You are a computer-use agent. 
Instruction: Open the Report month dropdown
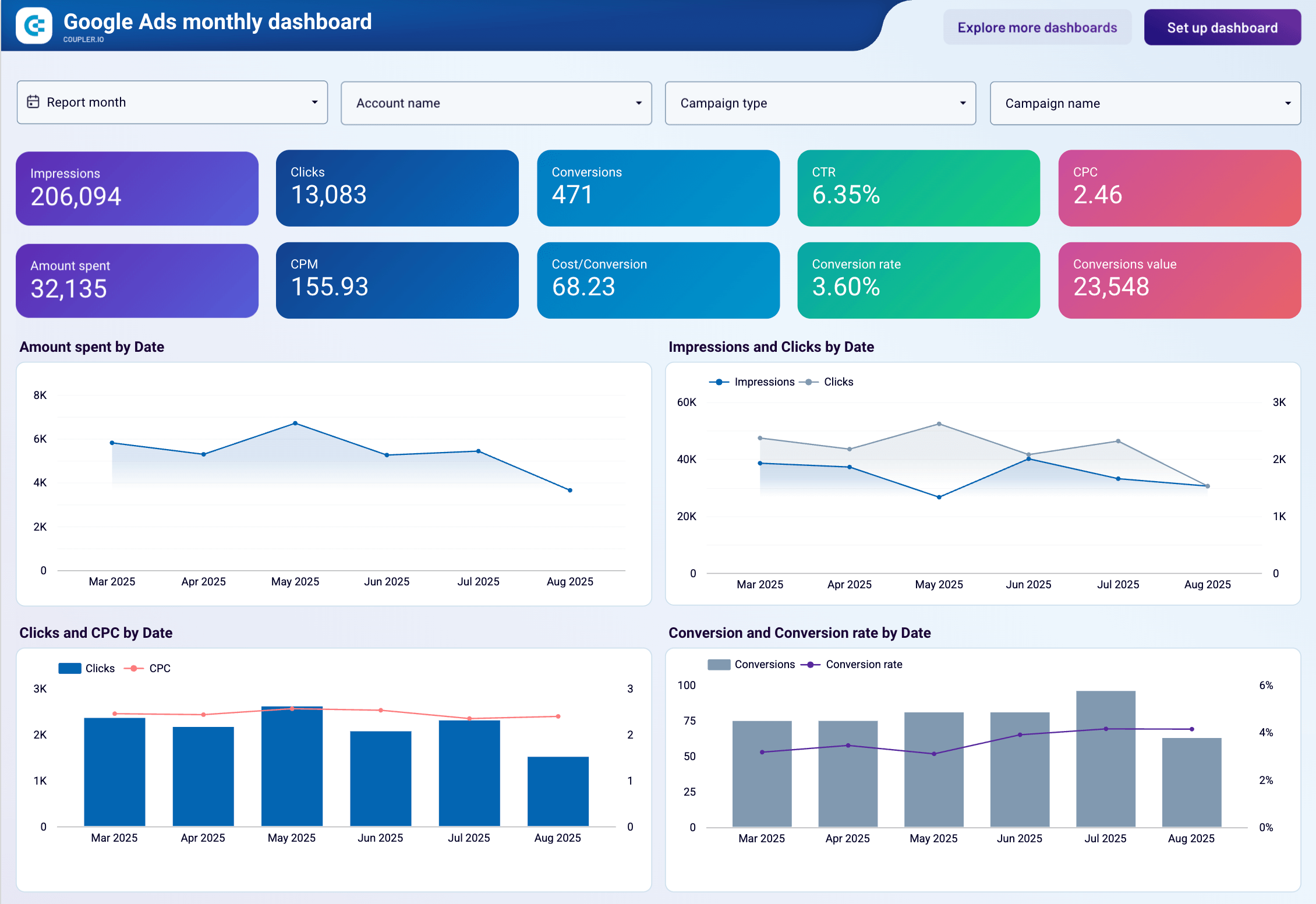point(172,103)
